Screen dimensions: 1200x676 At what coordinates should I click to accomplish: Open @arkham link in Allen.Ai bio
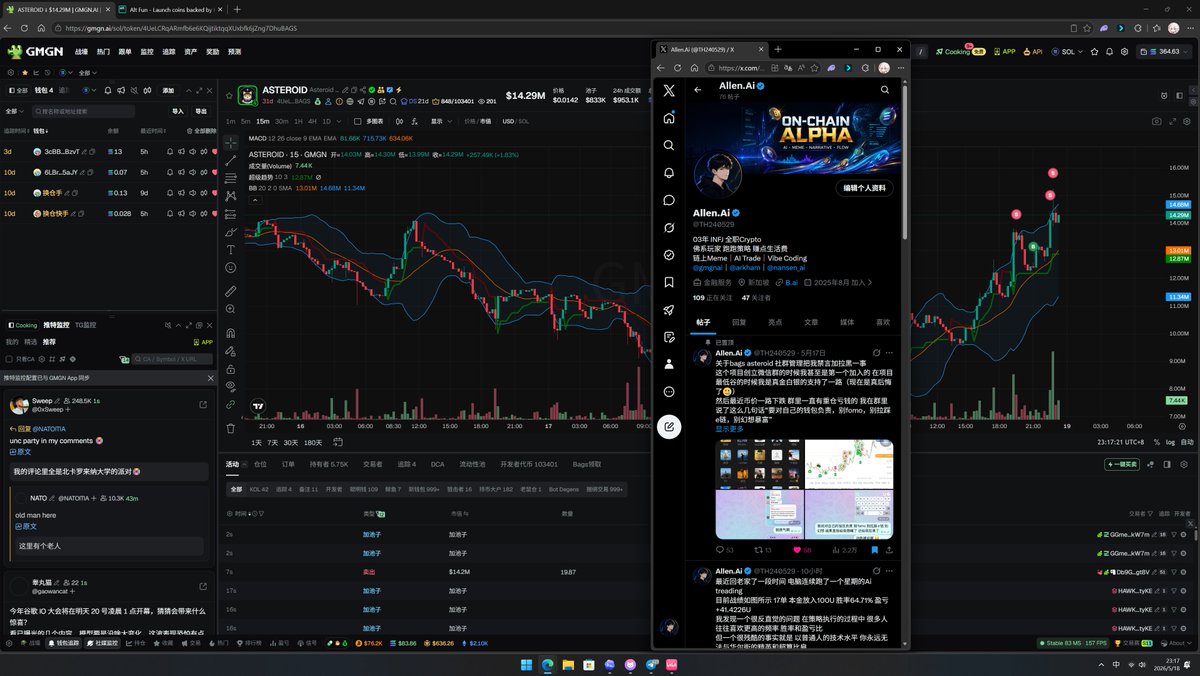[x=747, y=267]
